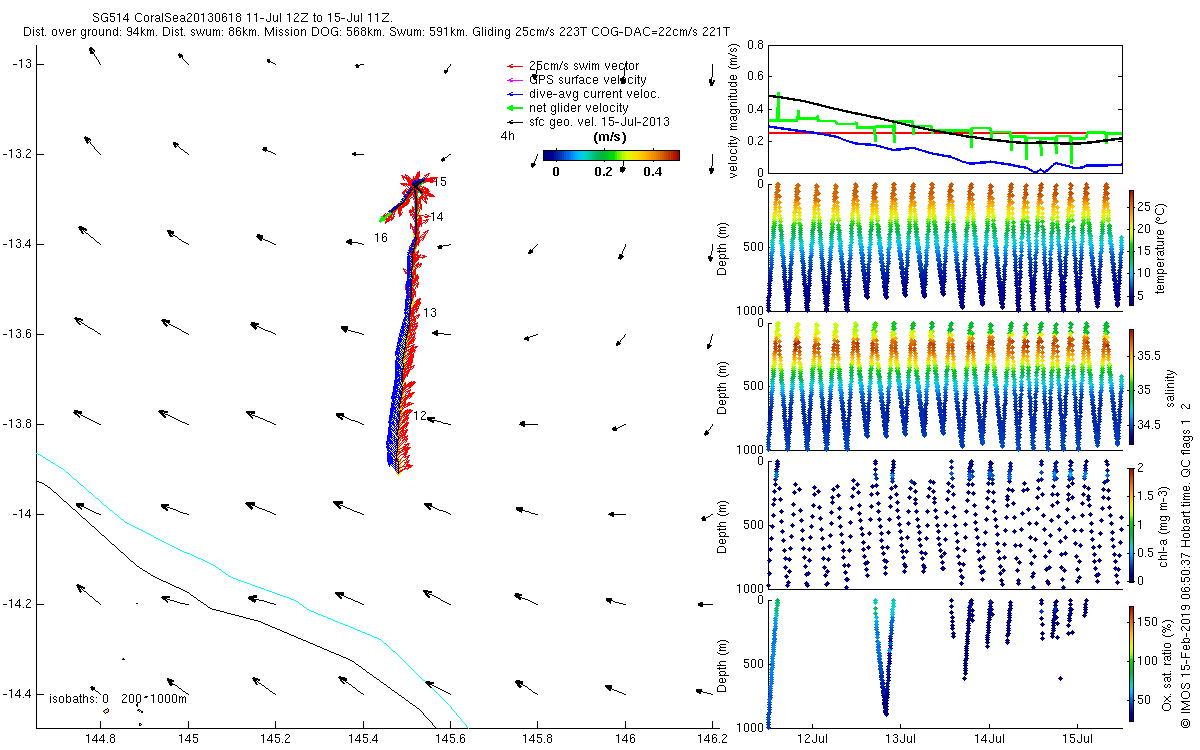Click the velocity (m/s) colorbar
This screenshot has width=1200, height=750.
point(611,155)
